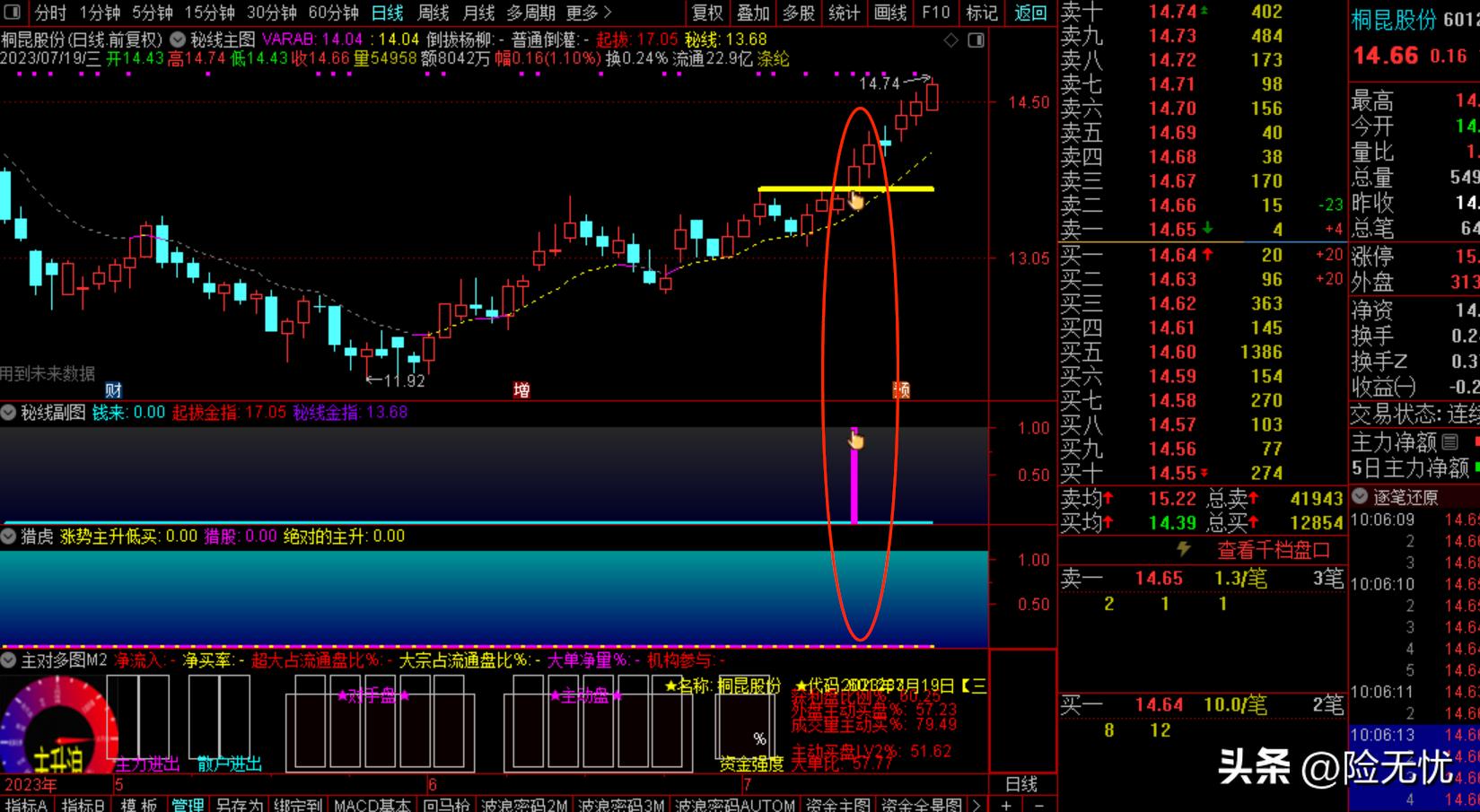The image size is (1480, 812).
Task: Switch to the 周线 weekly chart
Action: 433,13
